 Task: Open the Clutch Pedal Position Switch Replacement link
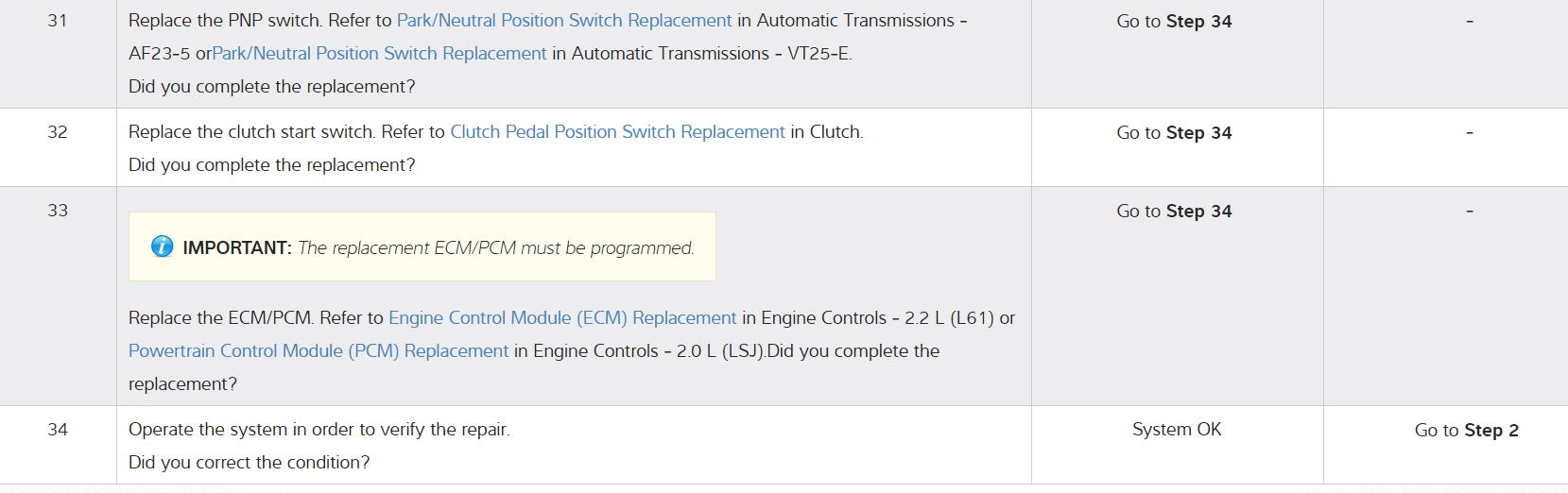pos(617,132)
